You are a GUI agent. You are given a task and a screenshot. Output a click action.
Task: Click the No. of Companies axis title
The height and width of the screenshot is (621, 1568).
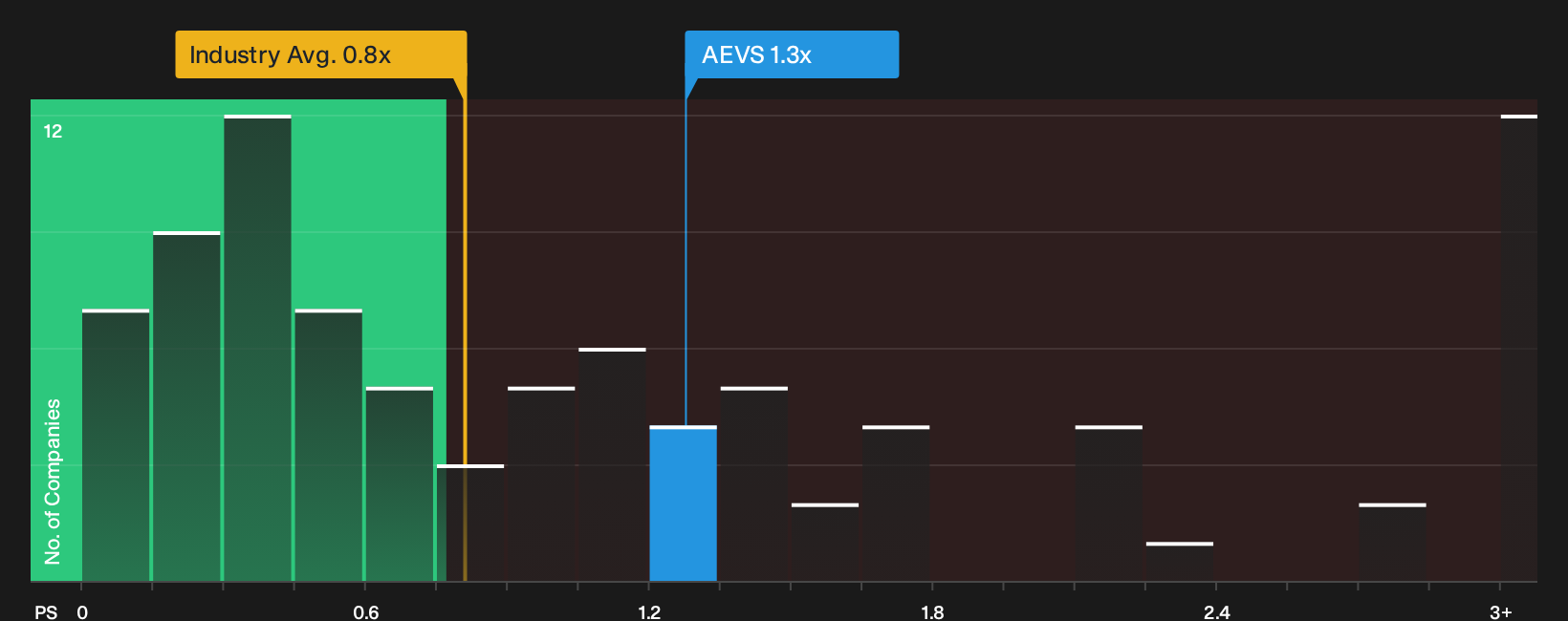(x=53, y=482)
